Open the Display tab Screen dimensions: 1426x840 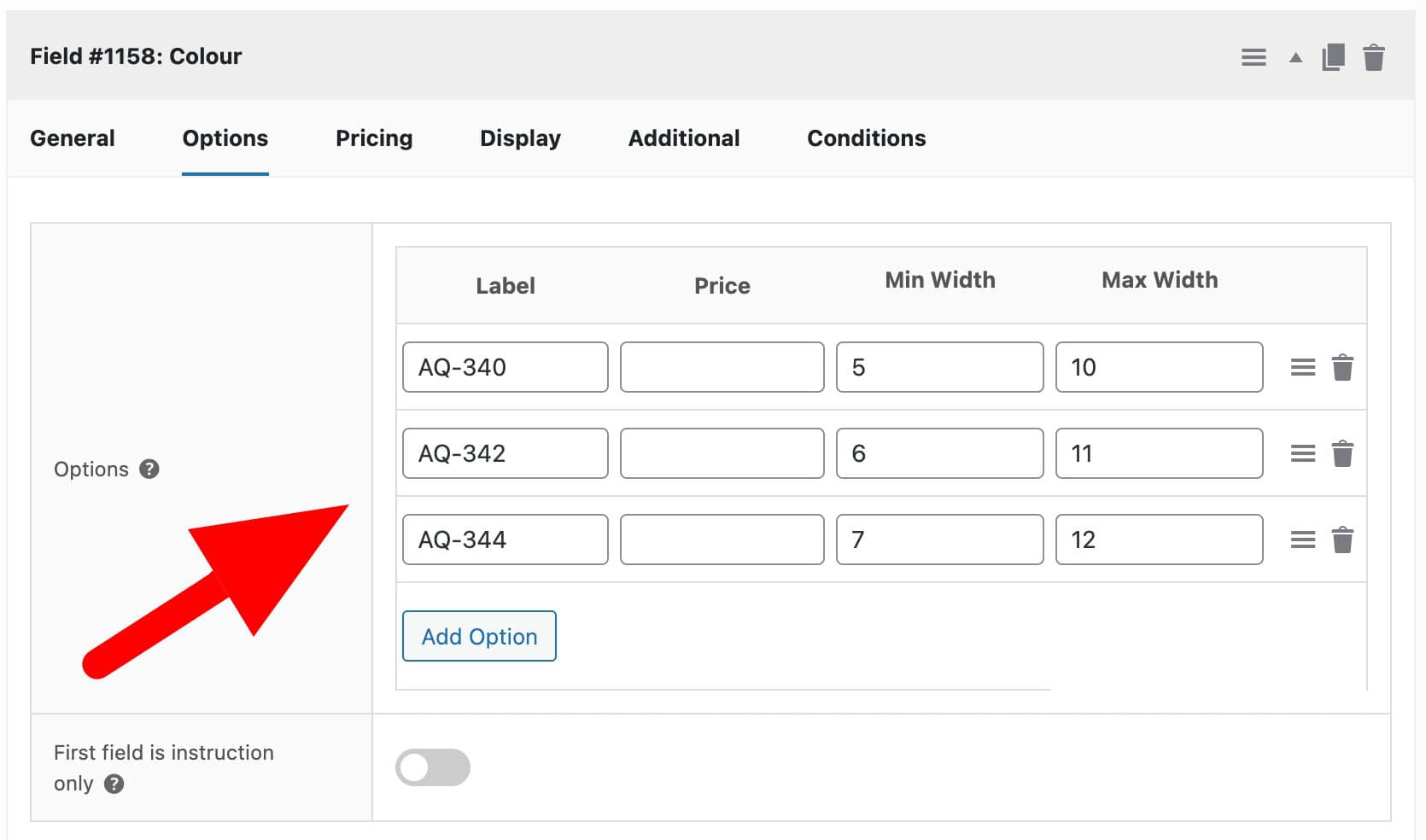point(520,137)
